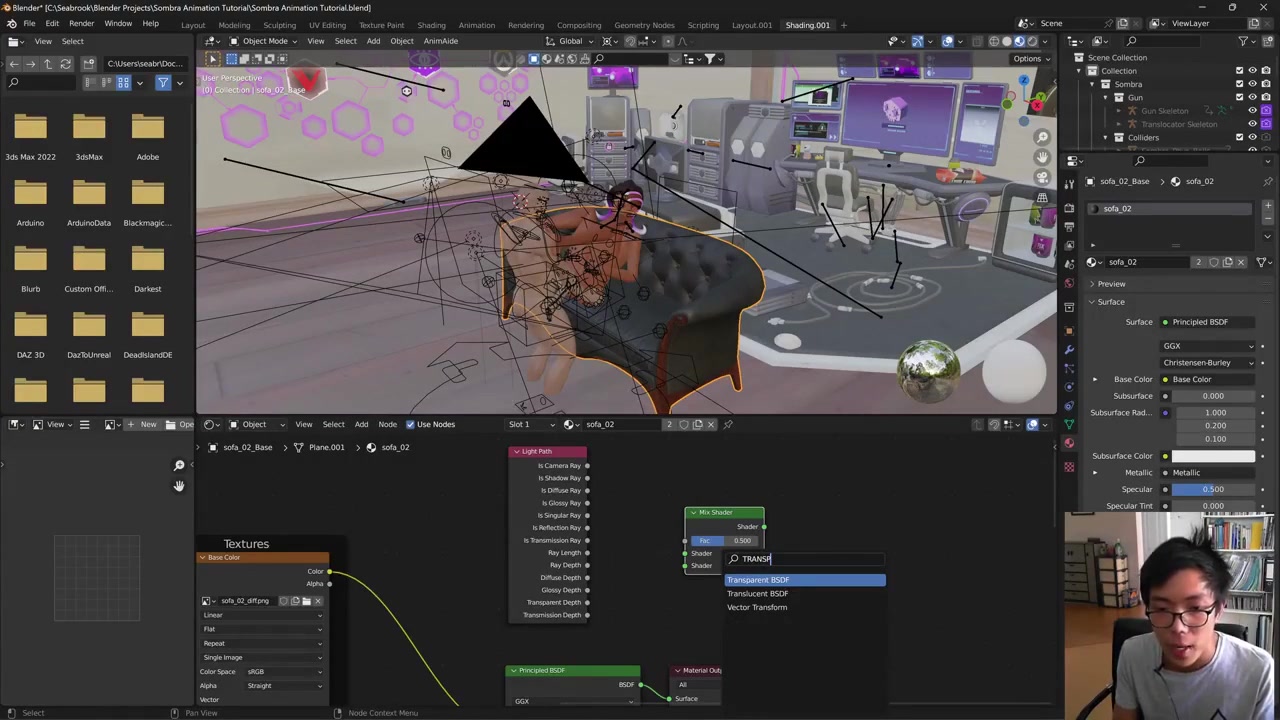Pin the properties editor context
Viewport: 1280px width, 720px height.
(x=1268, y=181)
